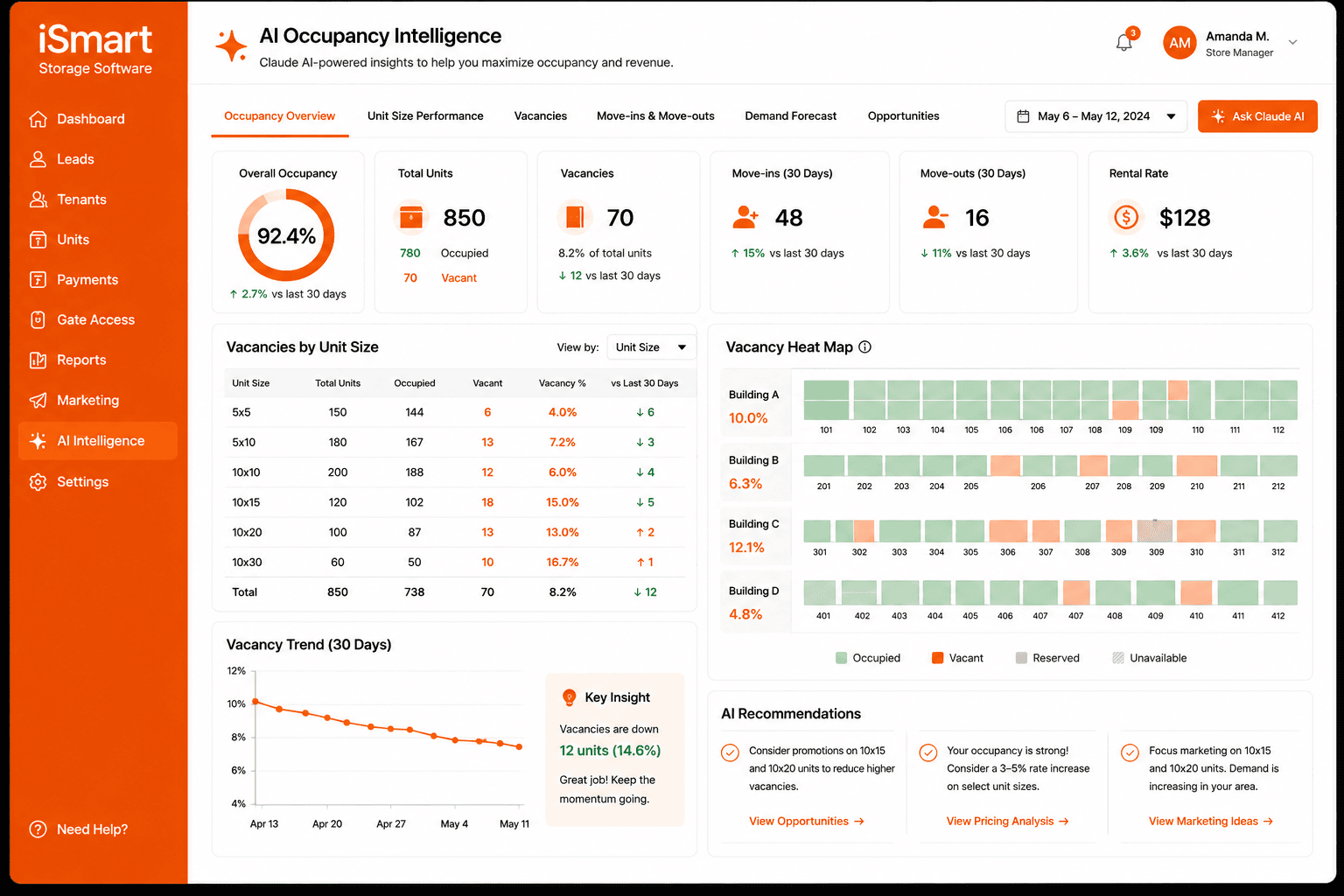Click the Total row 850 units cell
Viewport: 1344px width, 896px height.
[338, 592]
